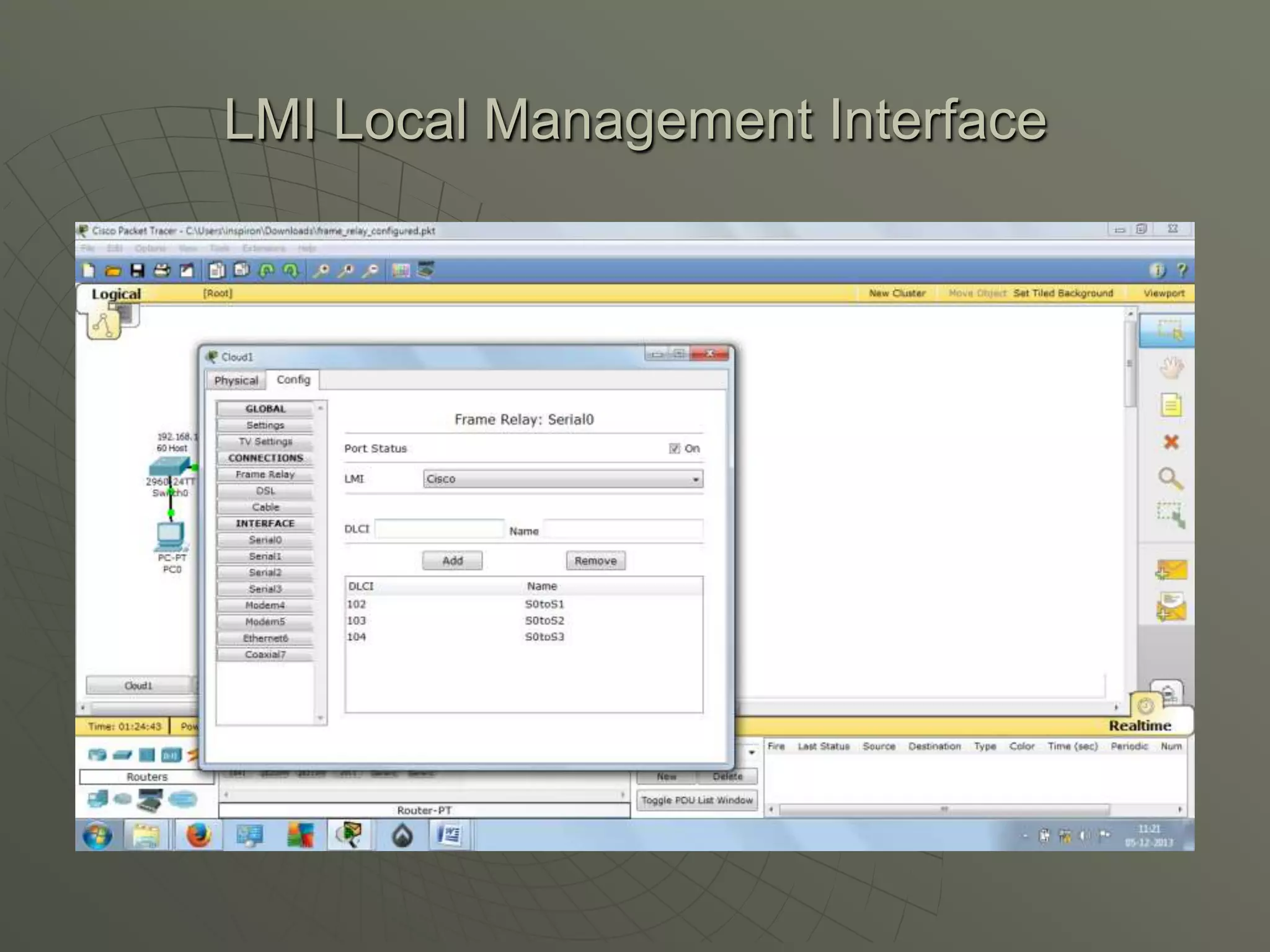This screenshot has height=952, width=1270.
Task: Select the Switches device category icon
Action: click(x=123, y=755)
